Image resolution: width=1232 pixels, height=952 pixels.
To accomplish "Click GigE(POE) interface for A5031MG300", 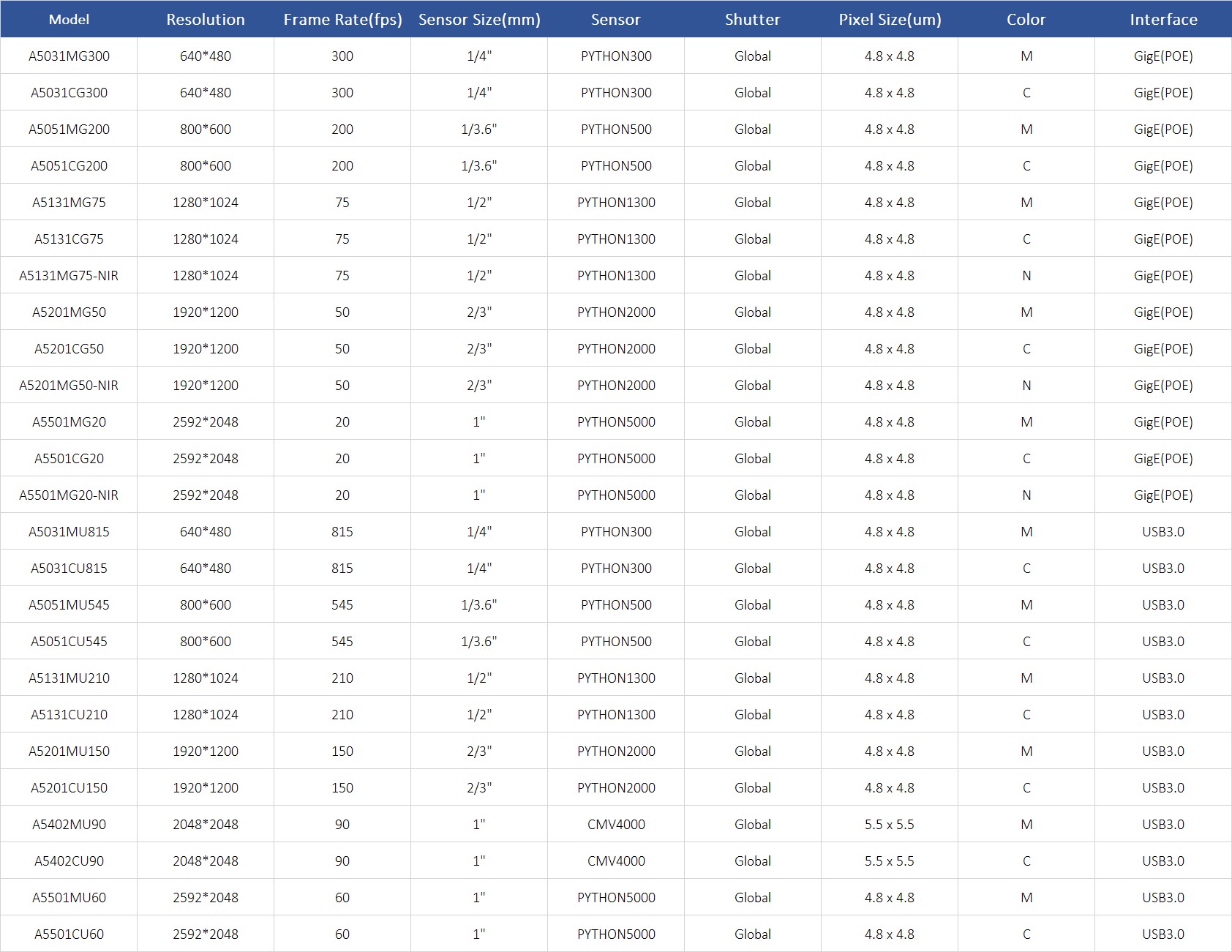I will 1163,56.
